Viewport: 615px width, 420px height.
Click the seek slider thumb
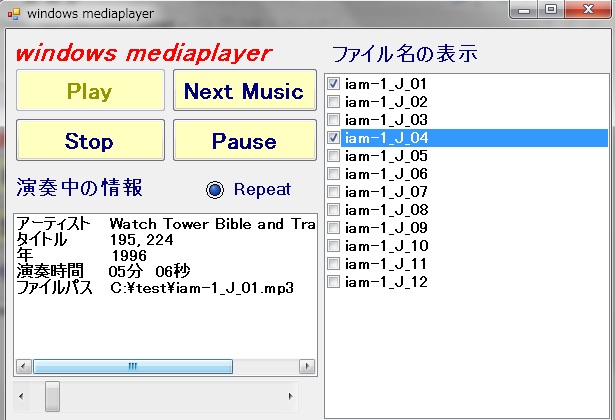(52, 396)
